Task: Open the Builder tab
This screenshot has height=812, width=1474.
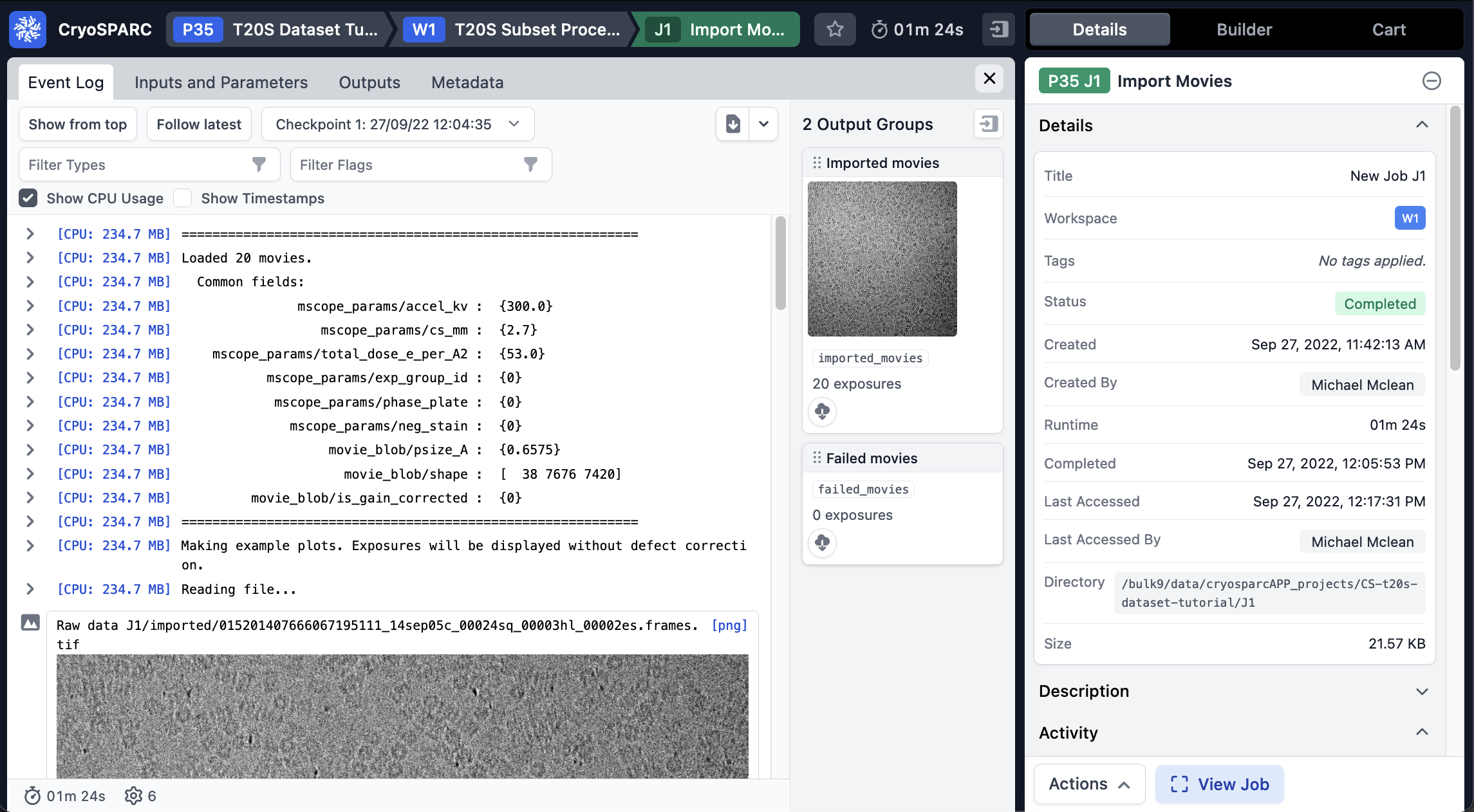Action: [x=1244, y=30]
